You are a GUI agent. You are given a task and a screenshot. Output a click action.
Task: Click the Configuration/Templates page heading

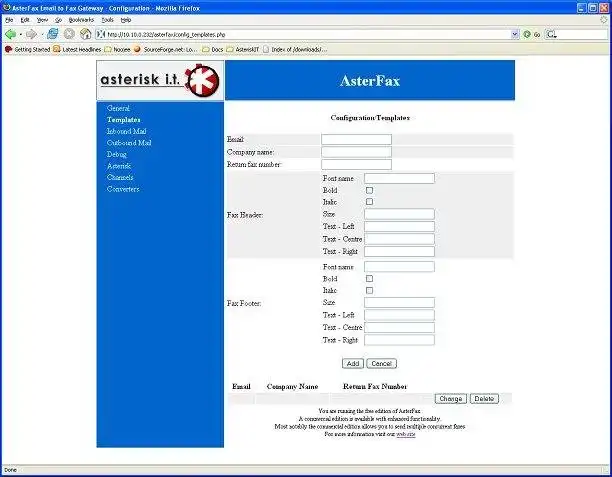(370, 117)
